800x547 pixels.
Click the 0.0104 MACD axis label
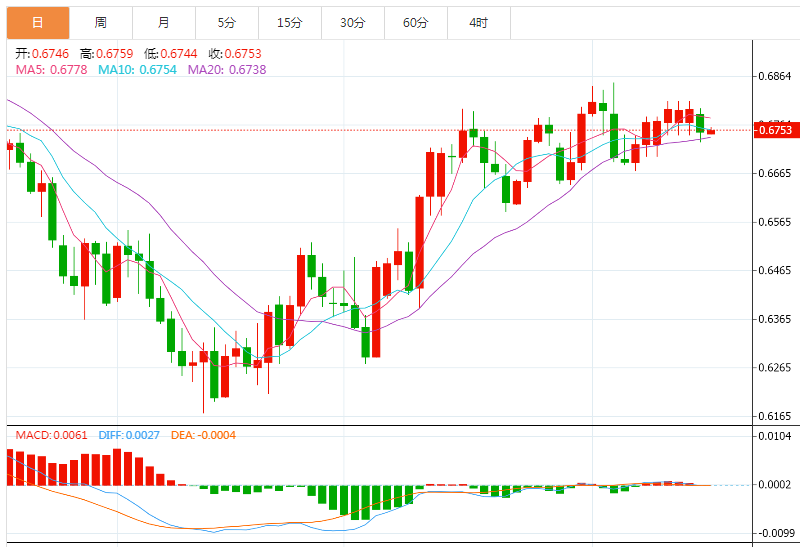774,436
